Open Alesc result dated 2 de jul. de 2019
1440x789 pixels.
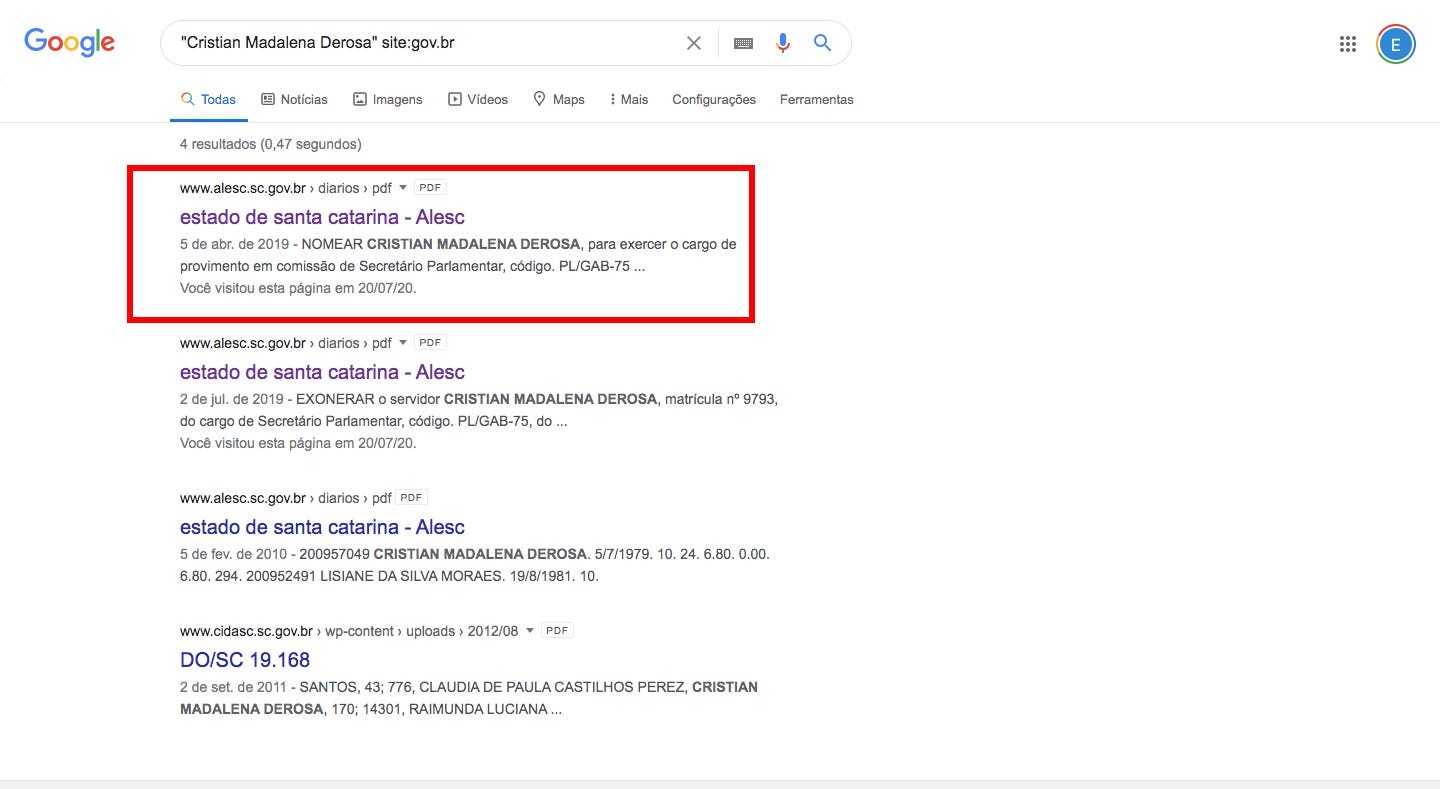pos(322,372)
